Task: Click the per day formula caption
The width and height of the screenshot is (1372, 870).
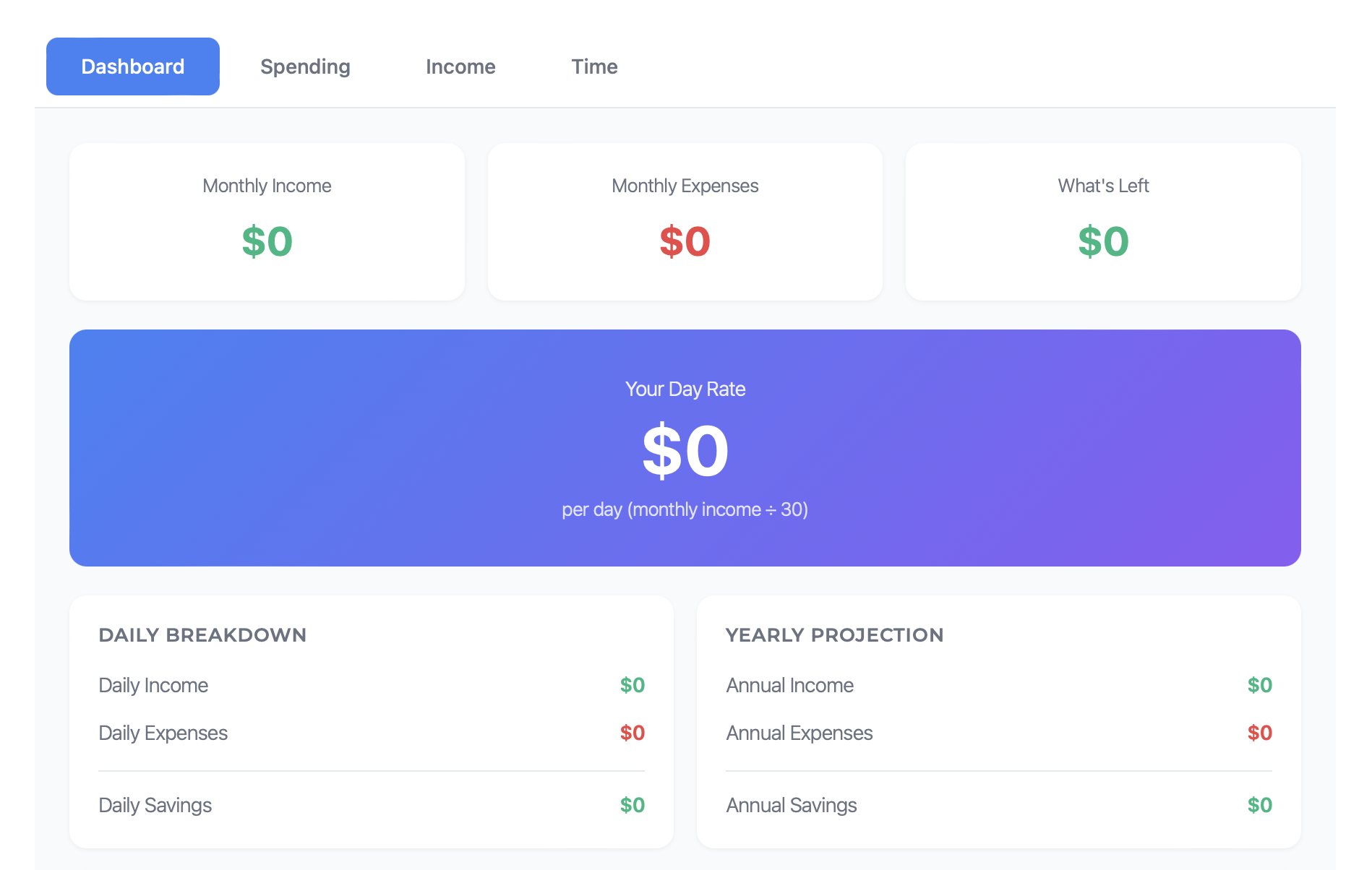Action: point(685,509)
